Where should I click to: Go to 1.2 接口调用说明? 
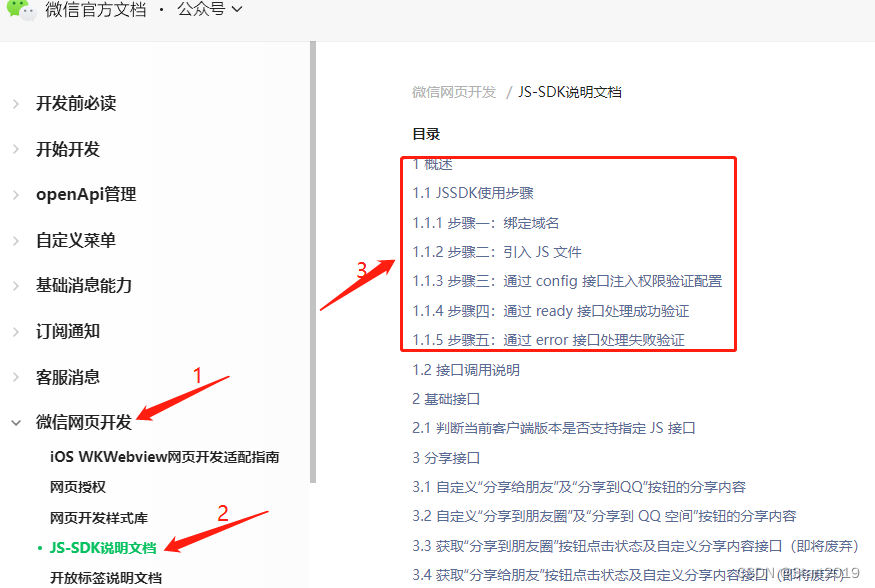point(466,370)
